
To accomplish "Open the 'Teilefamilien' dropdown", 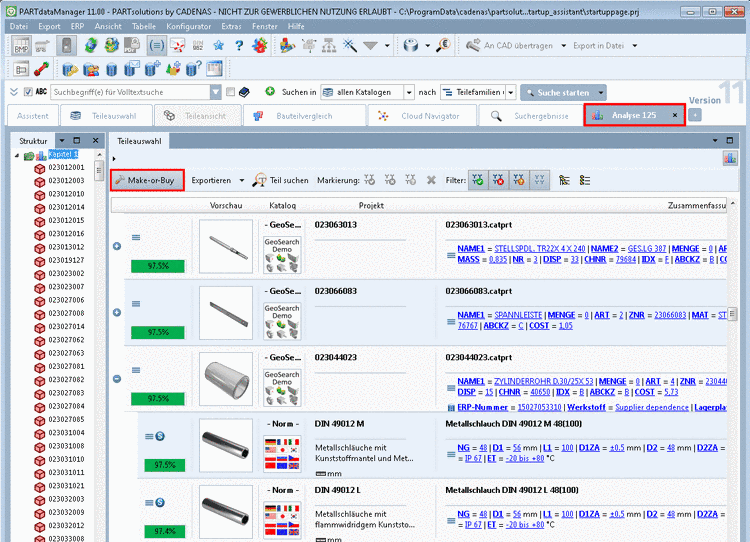I will 511,92.
